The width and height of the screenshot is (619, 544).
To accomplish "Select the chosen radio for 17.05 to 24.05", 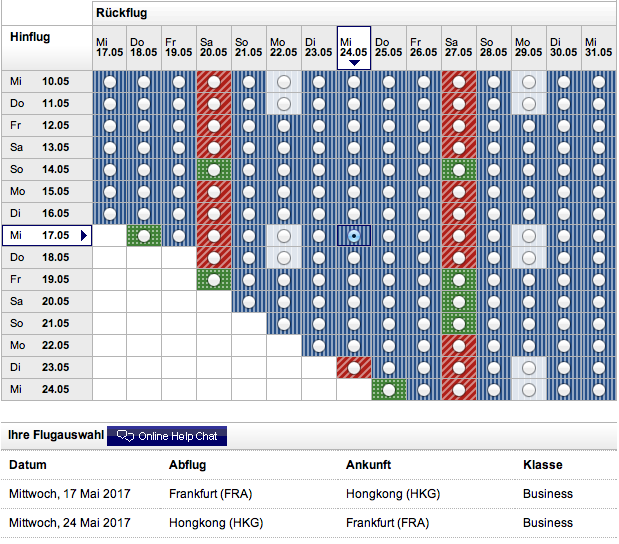I will pos(354,235).
